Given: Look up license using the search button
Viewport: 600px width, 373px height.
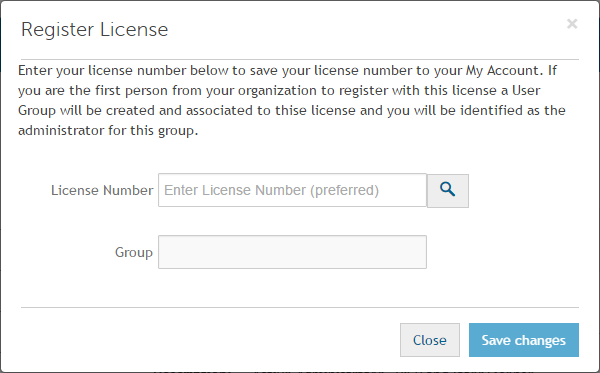Looking at the screenshot, I should (x=447, y=190).
